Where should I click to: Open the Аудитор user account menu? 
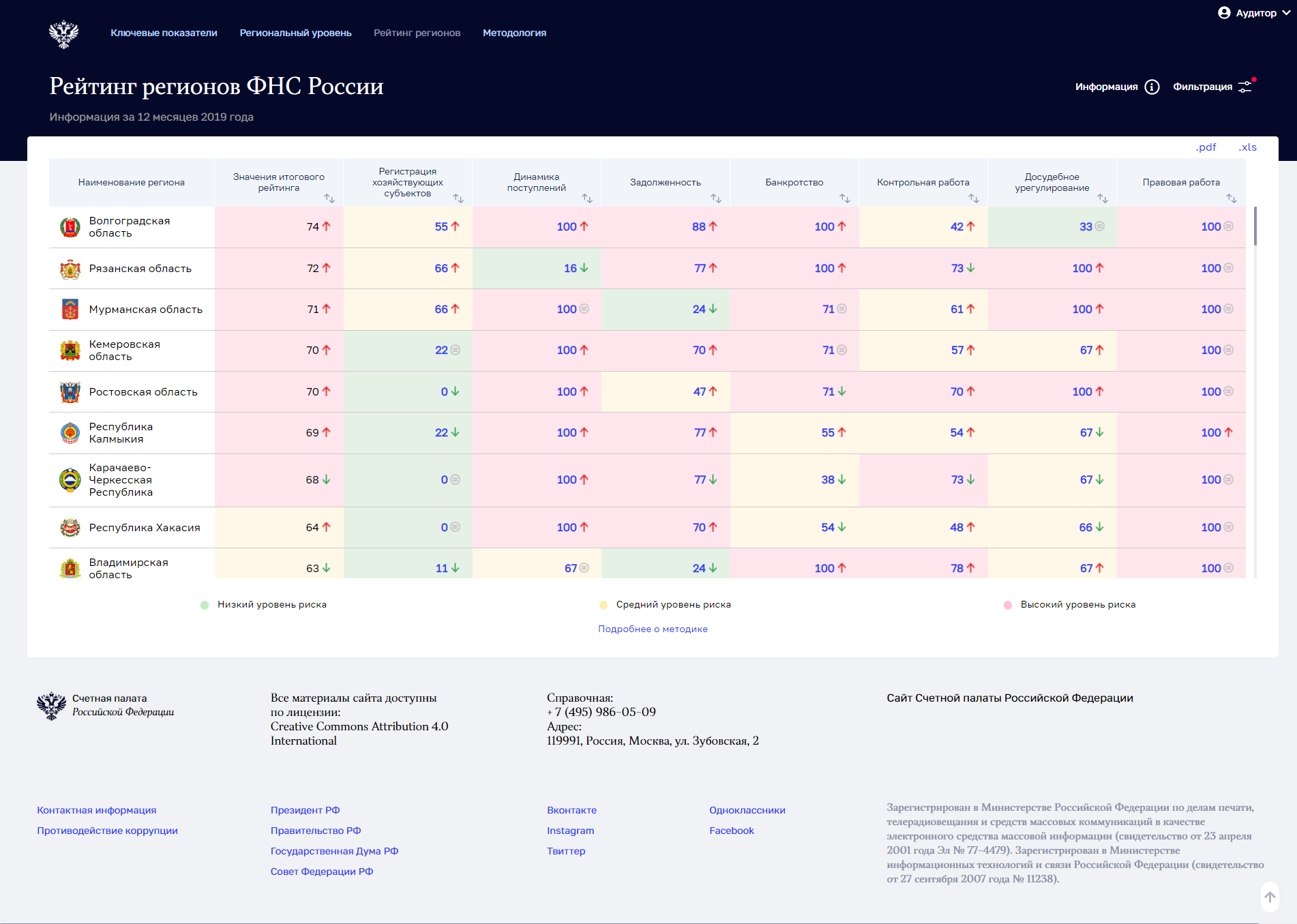tap(1253, 13)
